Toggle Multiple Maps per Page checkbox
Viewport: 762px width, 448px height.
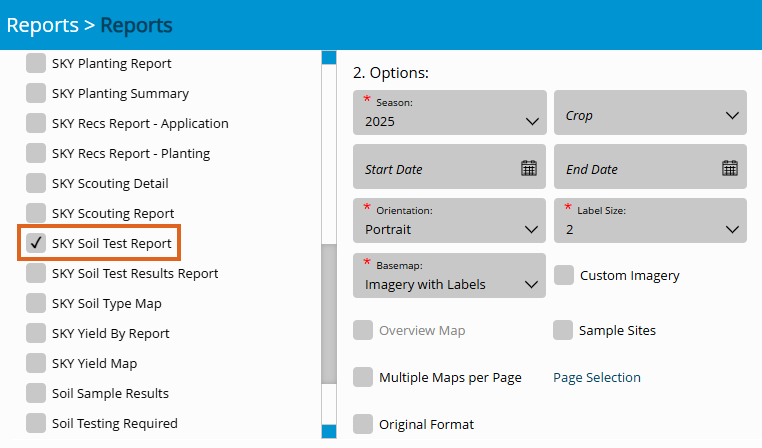pyautogui.click(x=363, y=377)
